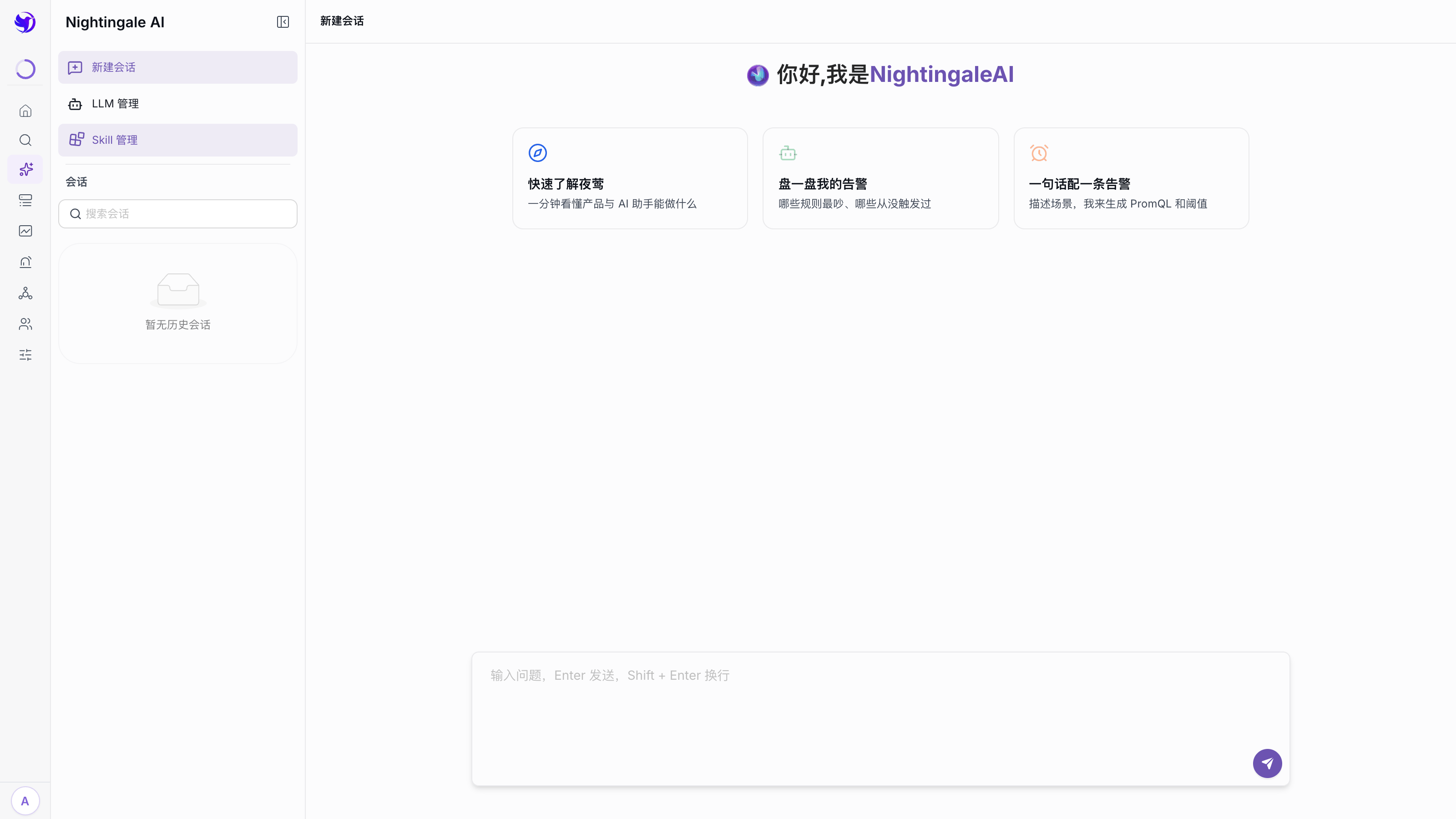Click the compass icon on 快速了解夜莺 card
This screenshot has width=1456, height=819.
click(x=537, y=152)
